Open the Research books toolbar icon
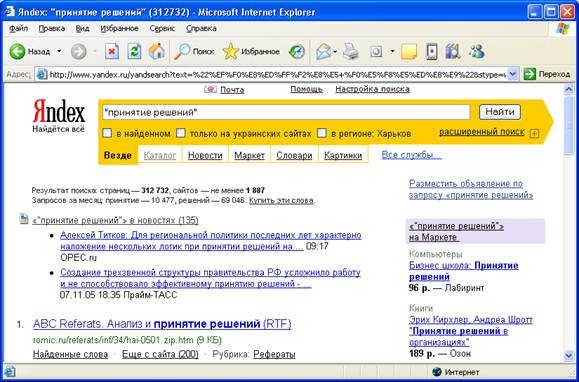The width and height of the screenshot is (579, 382). [x=453, y=52]
